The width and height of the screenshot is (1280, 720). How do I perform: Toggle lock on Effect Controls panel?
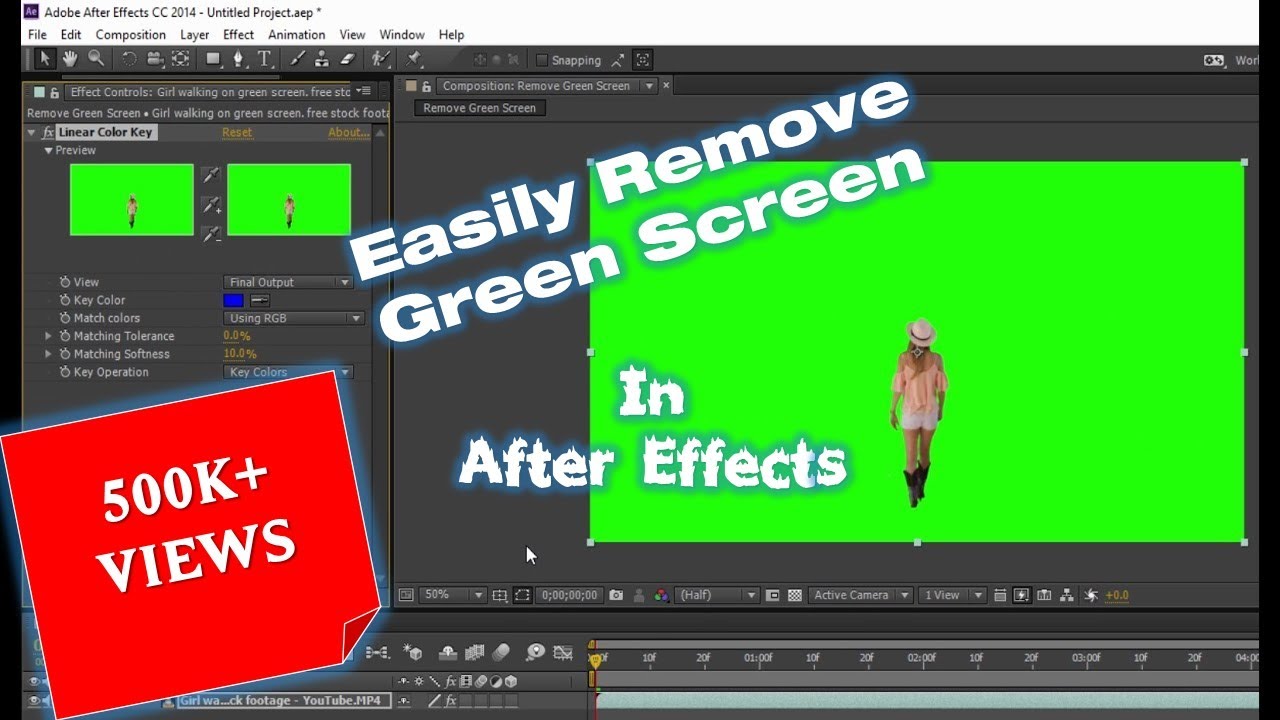pyautogui.click(x=55, y=92)
